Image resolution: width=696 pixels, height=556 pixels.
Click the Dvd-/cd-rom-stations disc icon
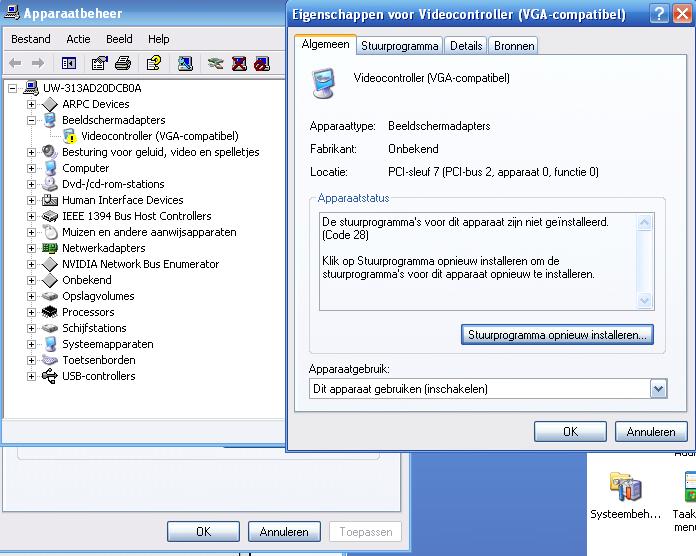click(x=50, y=184)
